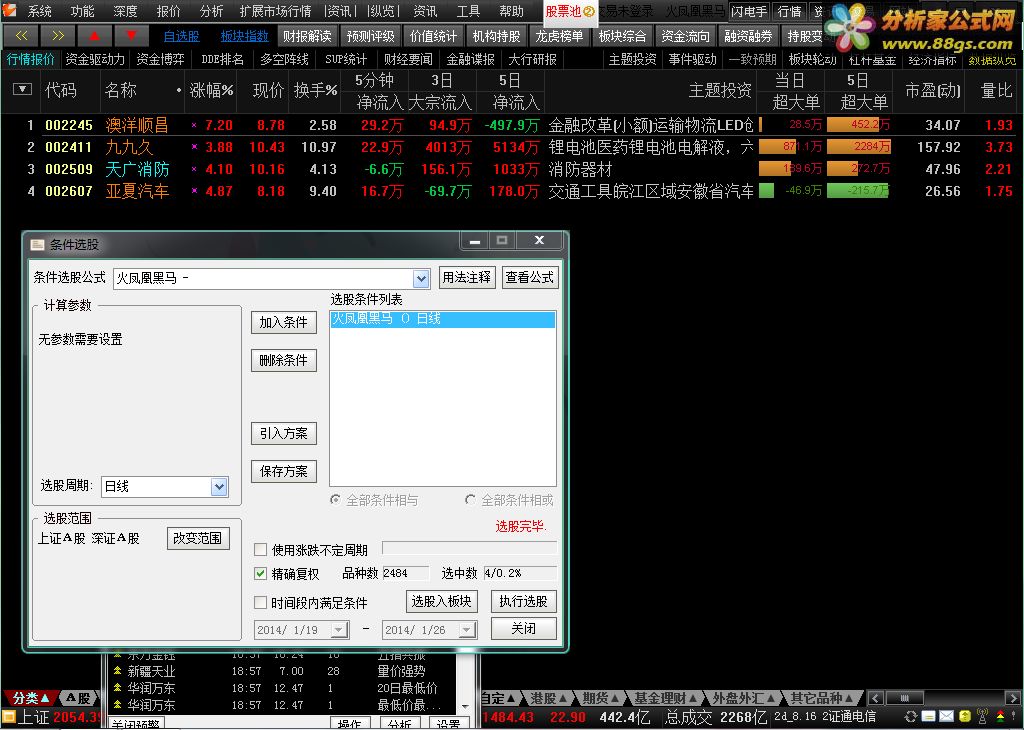This screenshot has height=730, width=1024.
Task: Click the red up triangle toolbar button
Action: coord(95,36)
